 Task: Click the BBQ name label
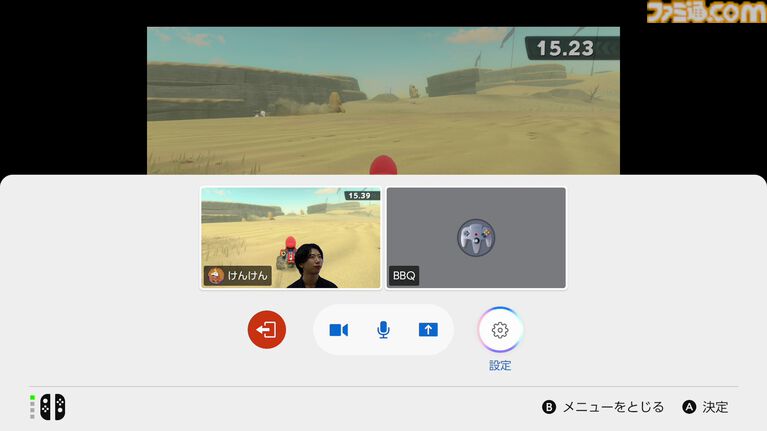click(404, 276)
